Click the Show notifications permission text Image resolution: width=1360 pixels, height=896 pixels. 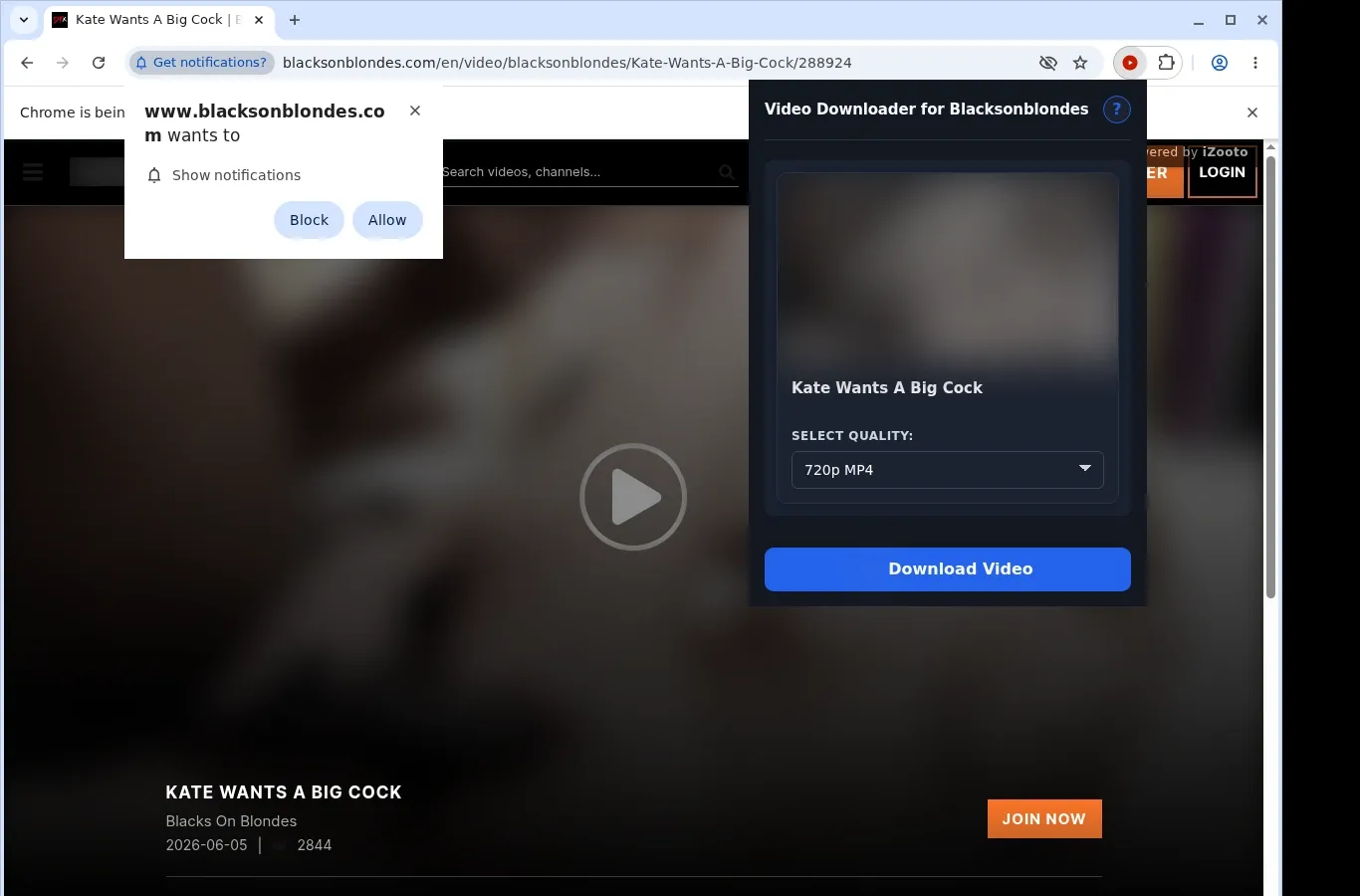pyautogui.click(x=236, y=175)
